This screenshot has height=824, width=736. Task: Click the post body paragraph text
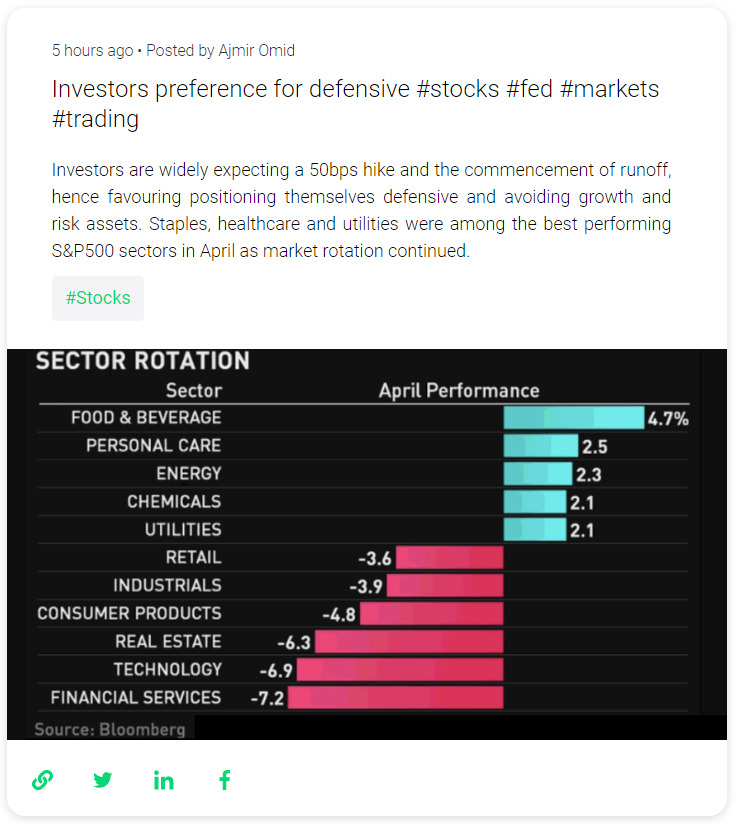(x=361, y=210)
